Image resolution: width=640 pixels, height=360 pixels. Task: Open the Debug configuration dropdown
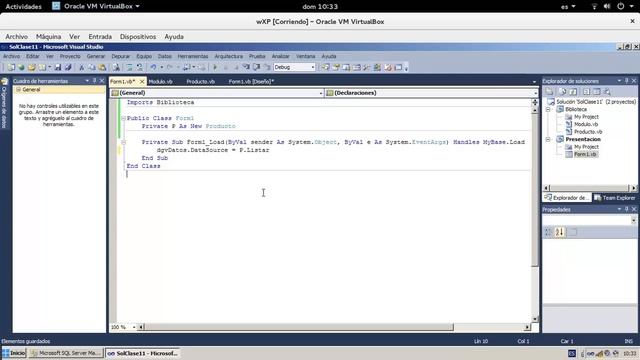pyautogui.click(x=313, y=67)
